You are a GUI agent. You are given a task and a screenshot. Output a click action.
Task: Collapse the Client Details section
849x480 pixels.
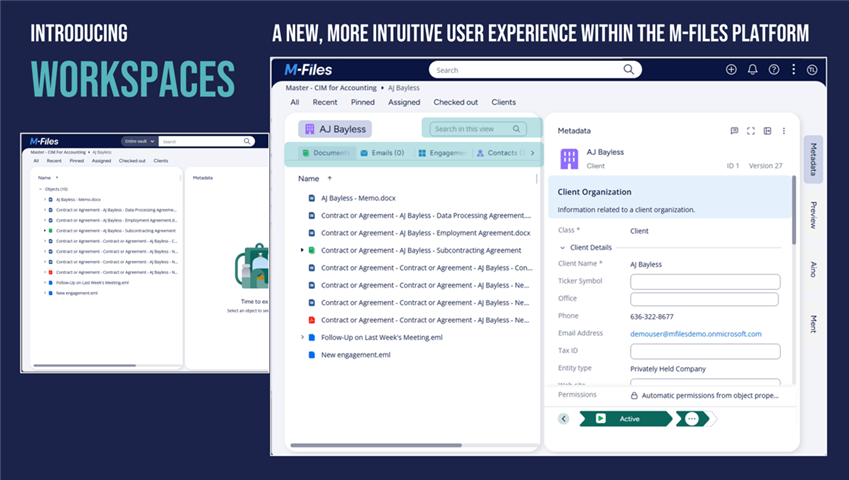tap(562, 247)
